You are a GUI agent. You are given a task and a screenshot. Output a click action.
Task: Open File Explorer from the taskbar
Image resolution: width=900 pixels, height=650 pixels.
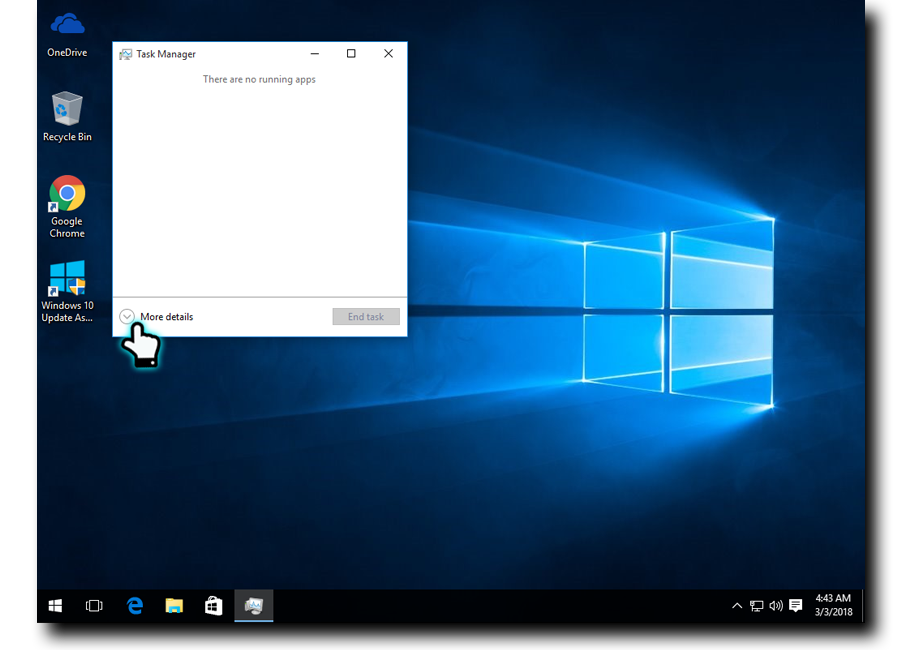174,606
